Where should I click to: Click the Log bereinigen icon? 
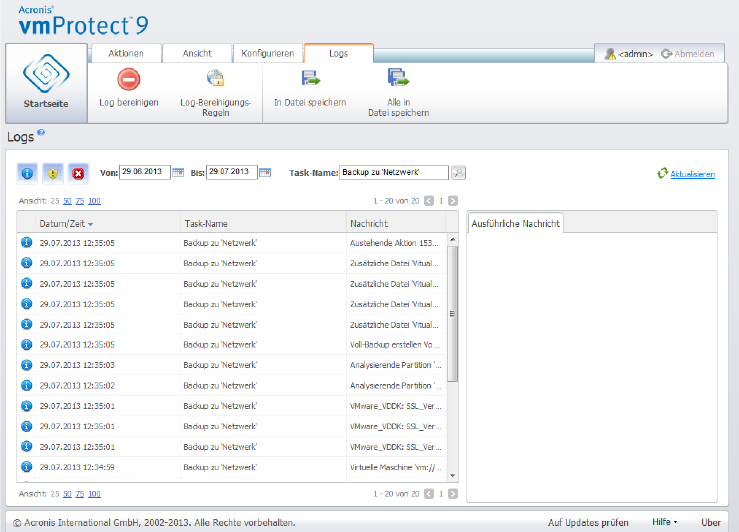pos(128,79)
